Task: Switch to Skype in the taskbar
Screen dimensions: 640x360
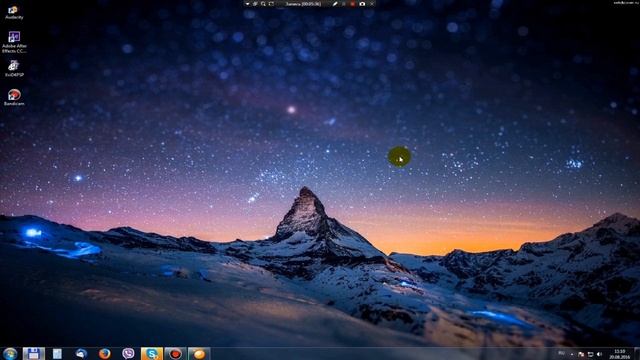Action: pyautogui.click(x=152, y=353)
